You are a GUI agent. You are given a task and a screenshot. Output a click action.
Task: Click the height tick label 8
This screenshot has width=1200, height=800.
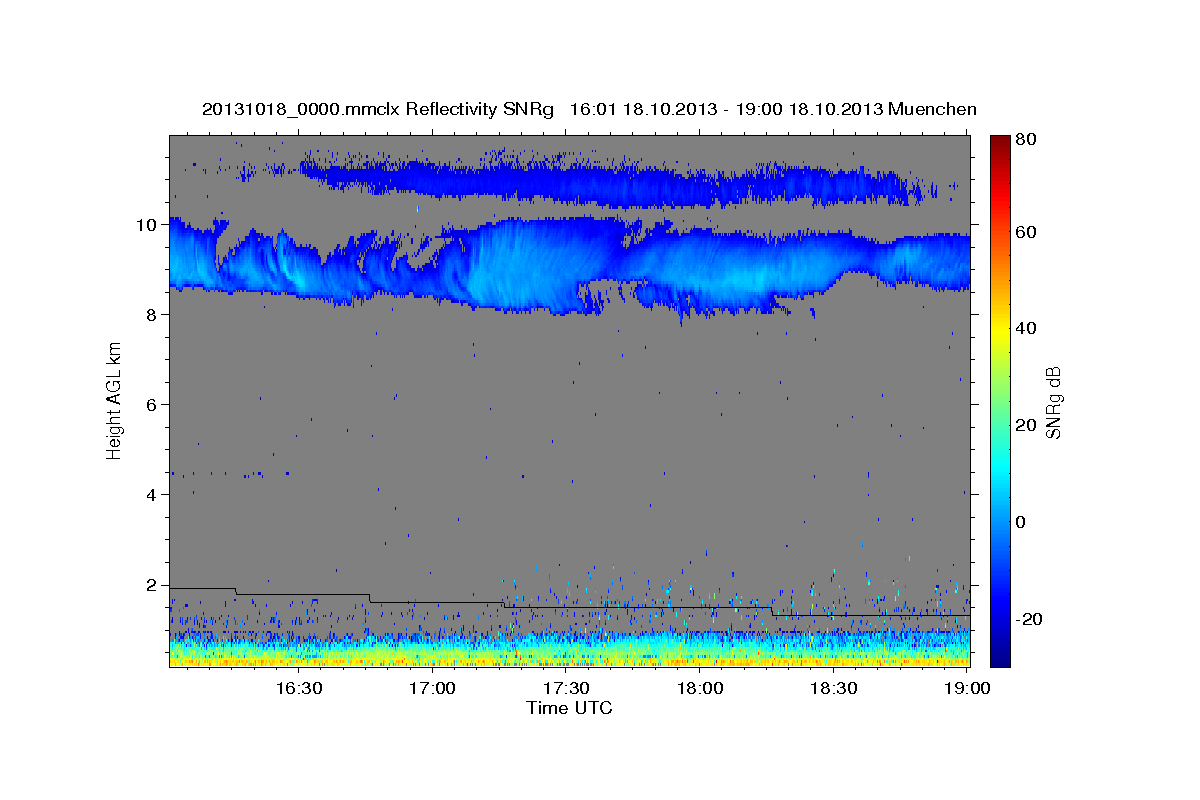pyautogui.click(x=153, y=315)
